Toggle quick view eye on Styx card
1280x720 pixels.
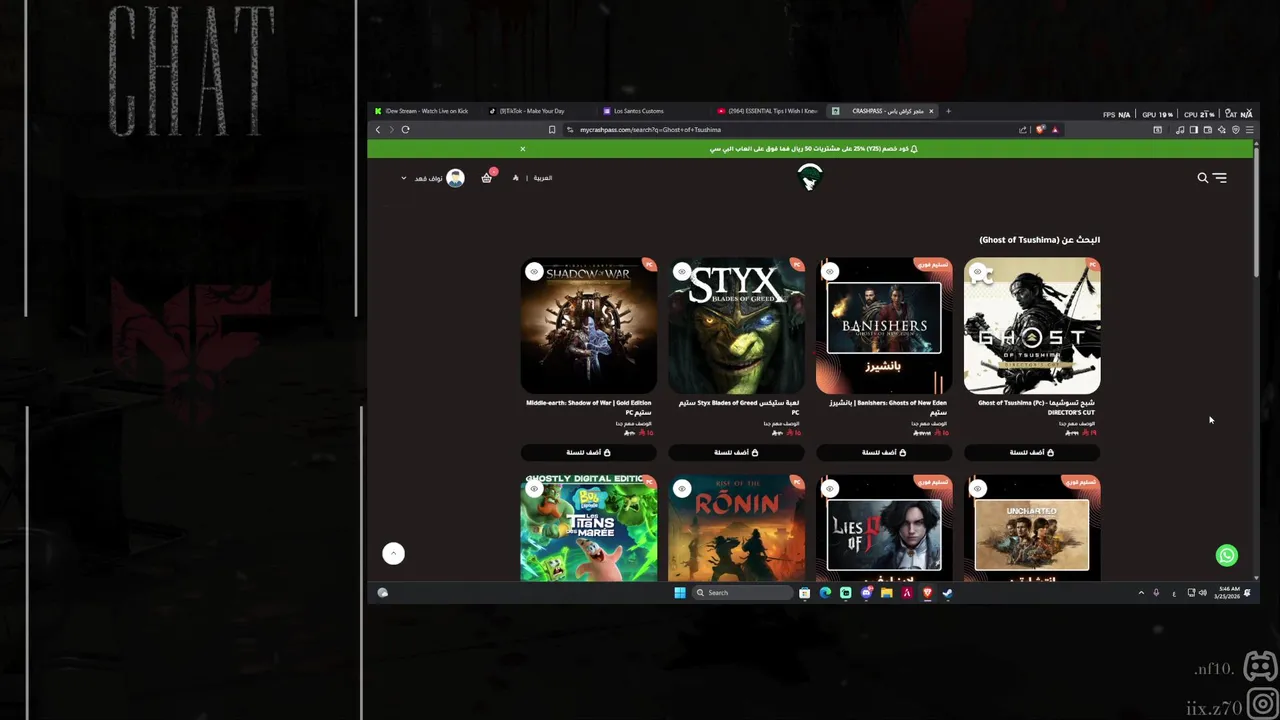click(x=682, y=271)
